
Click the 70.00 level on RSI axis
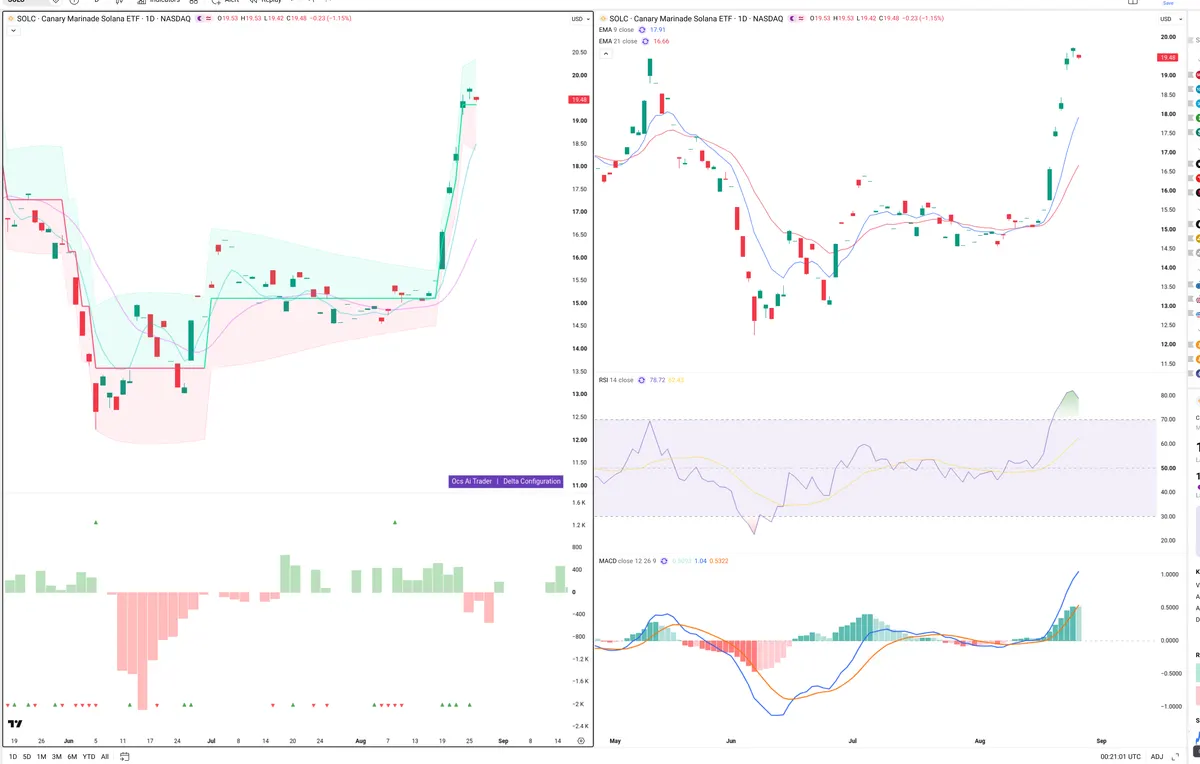click(x=1167, y=419)
